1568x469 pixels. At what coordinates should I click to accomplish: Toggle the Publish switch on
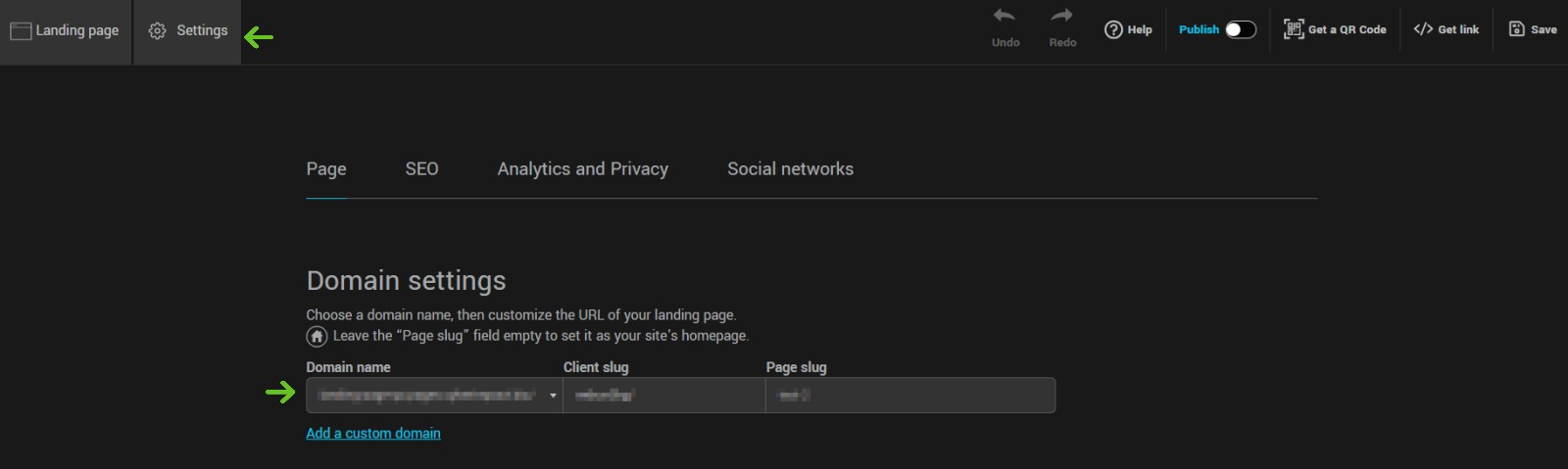[1240, 29]
